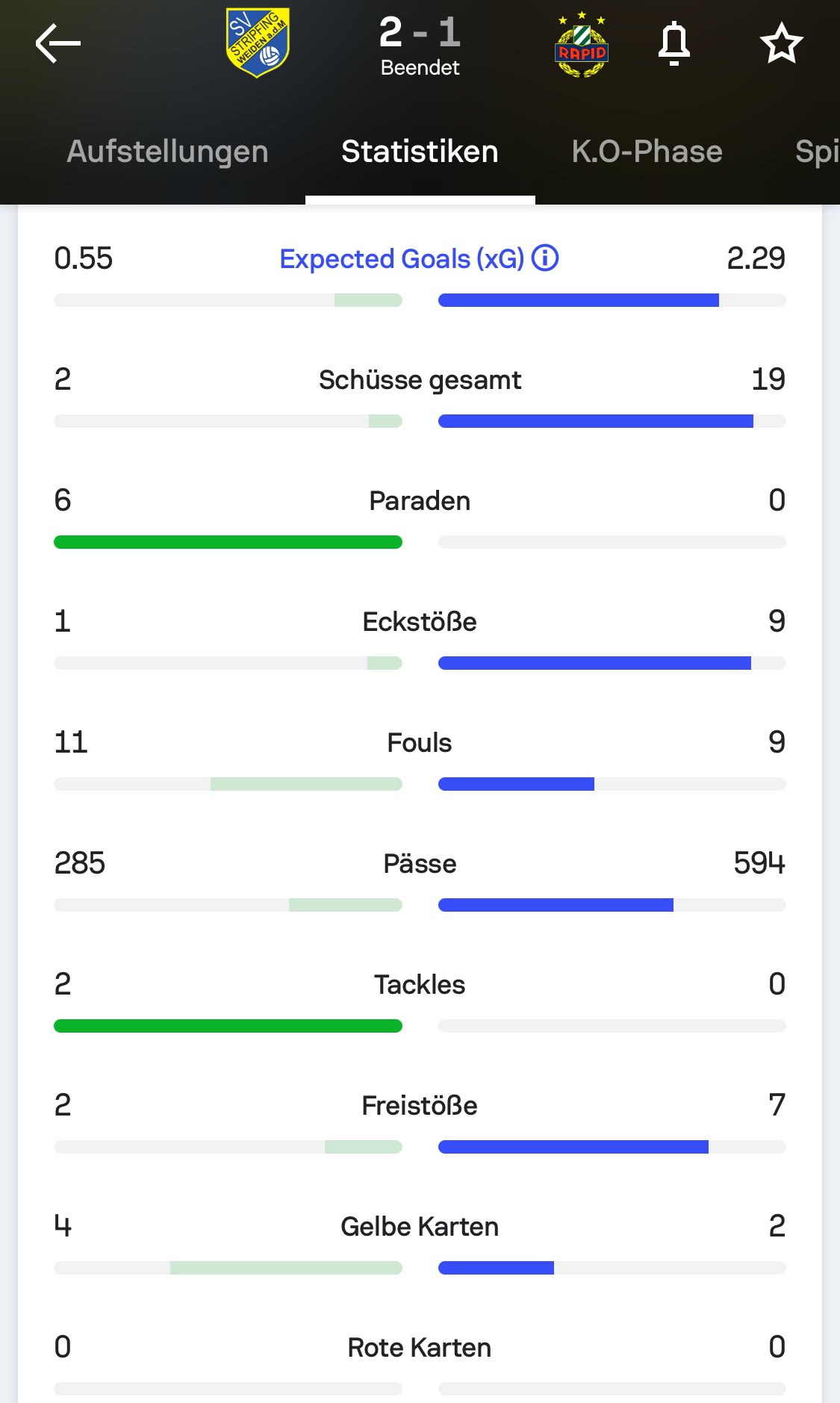The image size is (840, 1403).
Task: Select the Statistiken tab
Action: pos(420,152)
